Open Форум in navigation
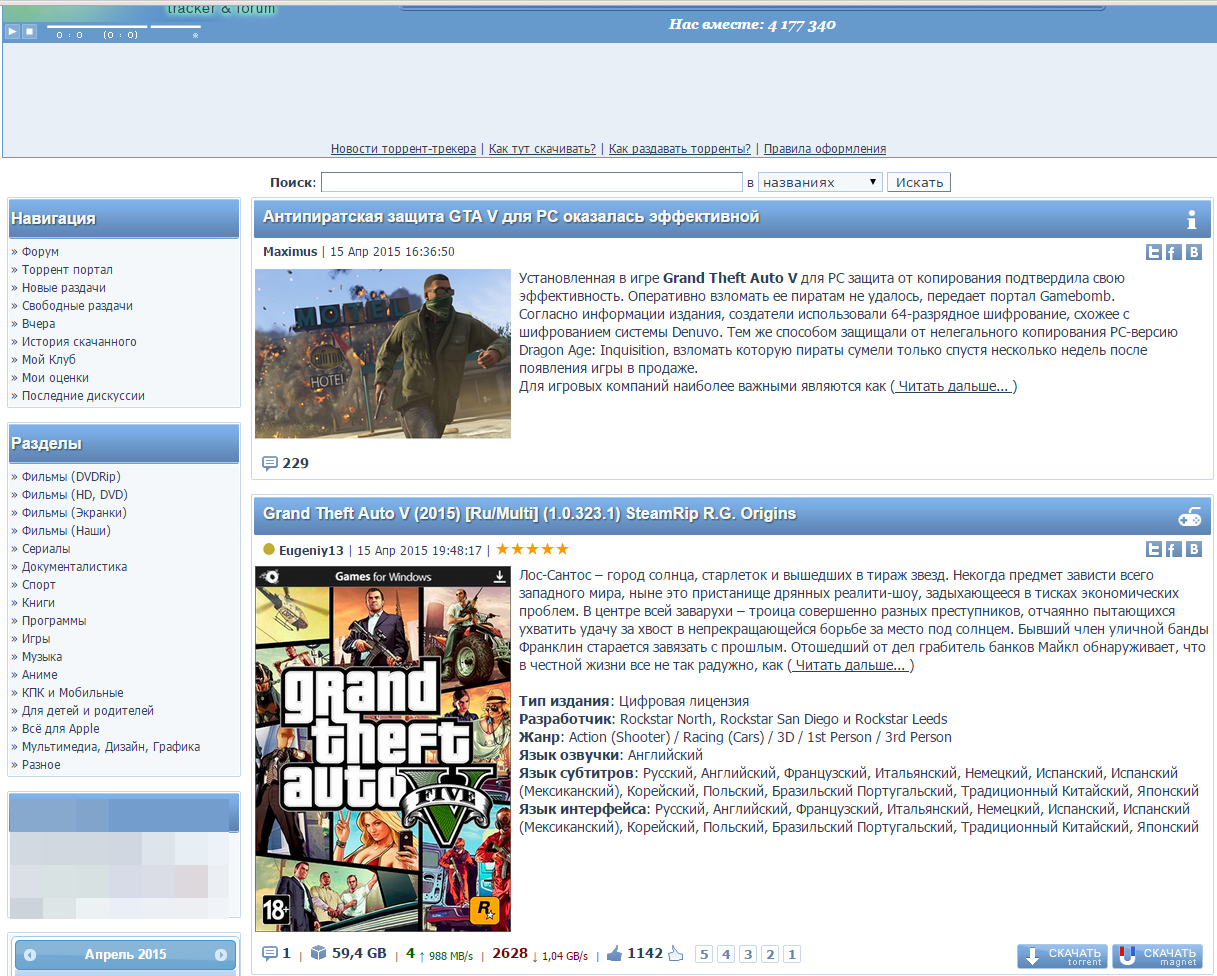Image resolution: width=1217 pixels, height=976 pixels. pyautogui.click(x=40, y=252)
